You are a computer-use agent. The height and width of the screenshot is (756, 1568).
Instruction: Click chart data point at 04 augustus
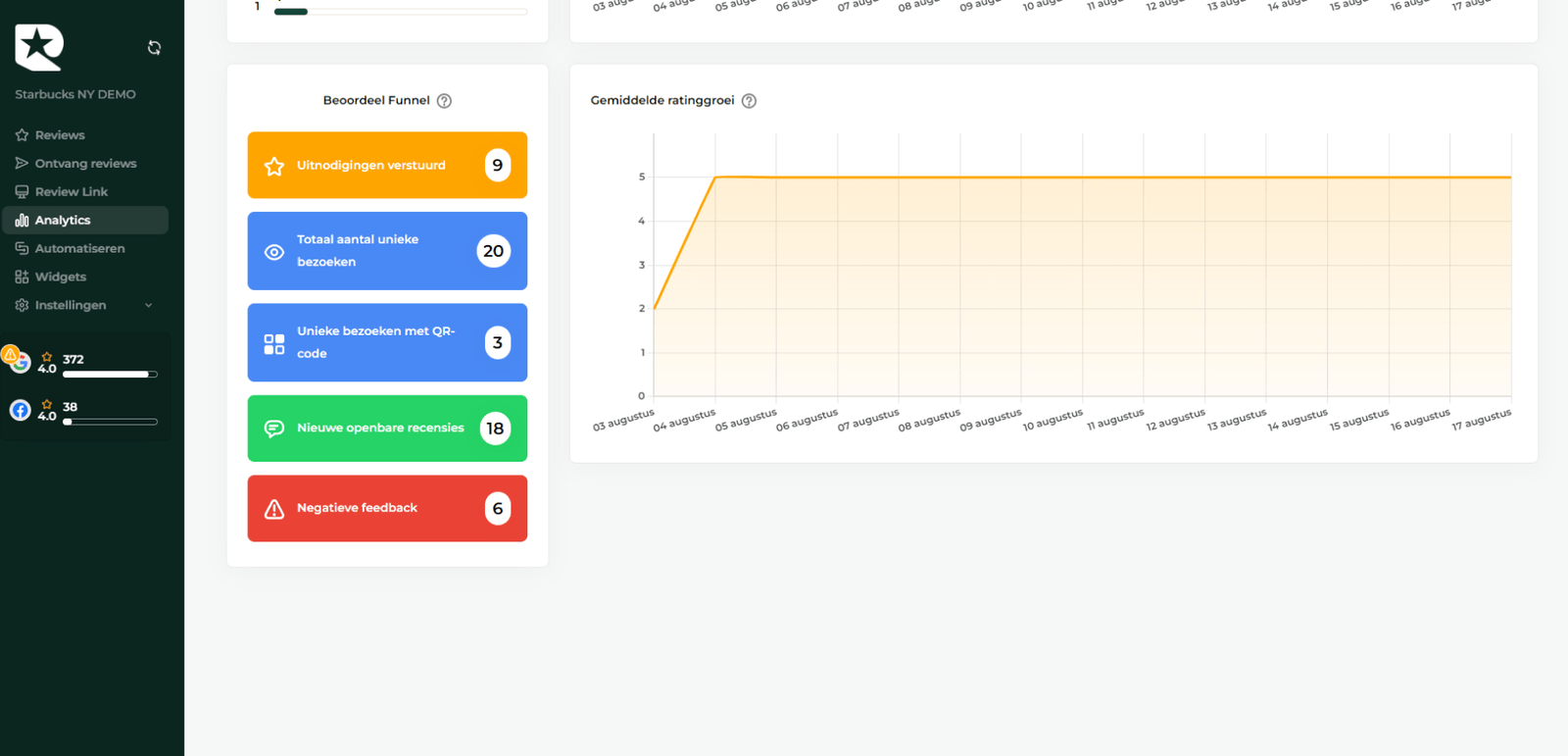pos(715,177)
